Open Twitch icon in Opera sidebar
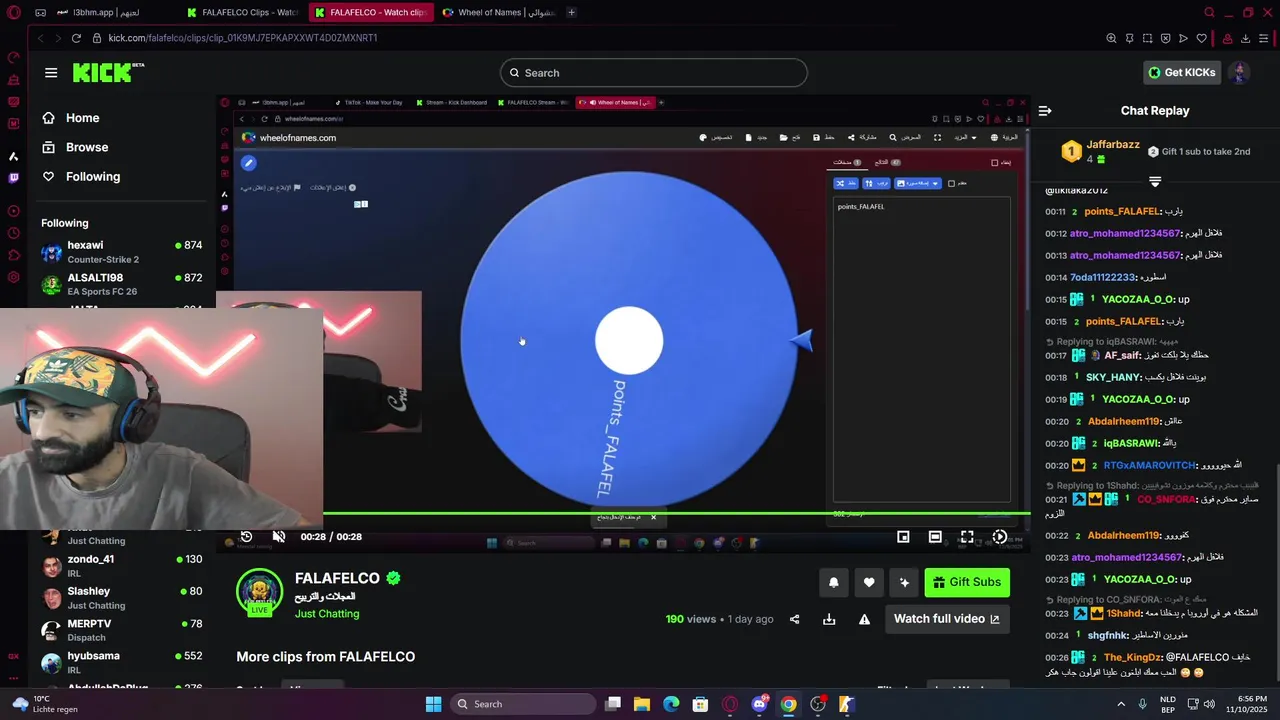The height and width of the screenshot is (720, 1280). (x=13, y=178)
